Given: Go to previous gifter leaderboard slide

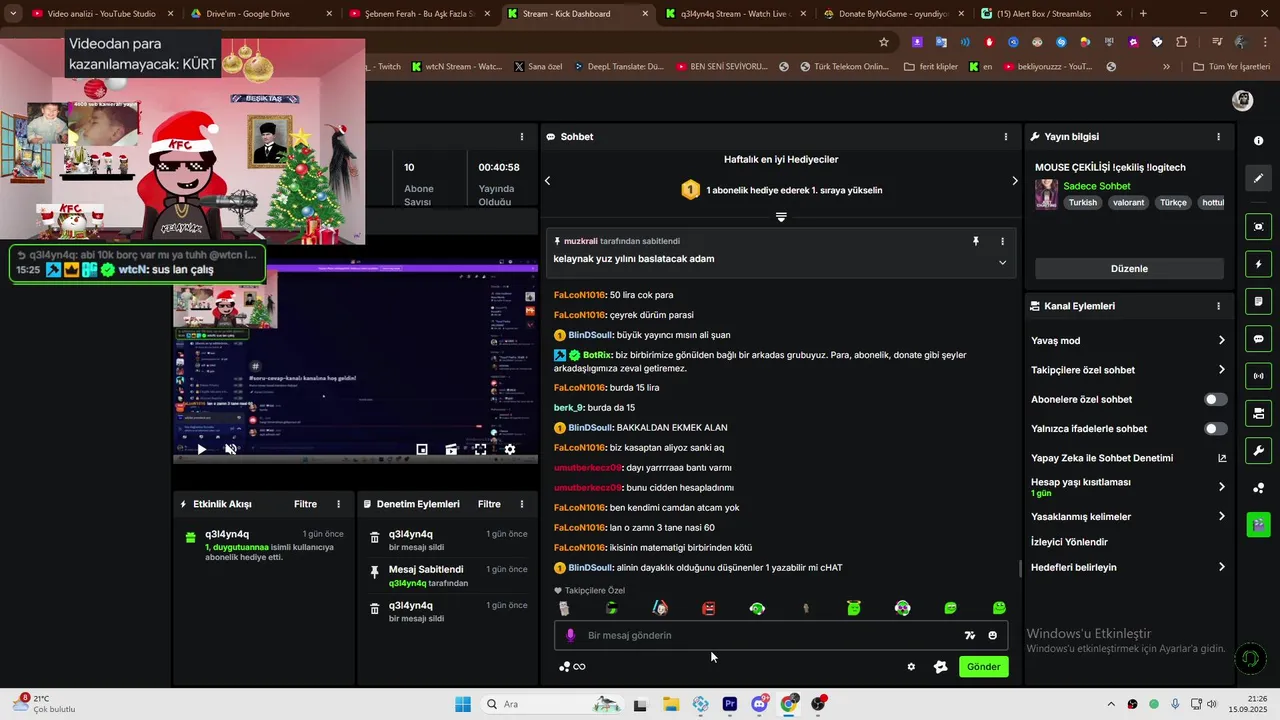Looking at the screenshot, I should [548, 181].
